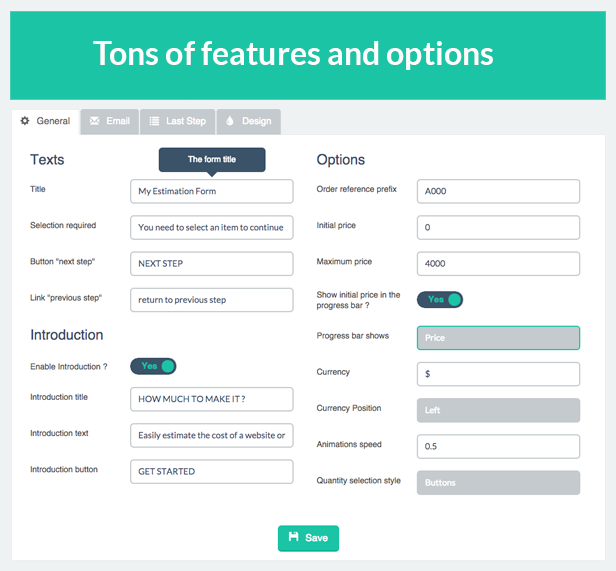
Task: Switch to the Email tab
Action: tap(110, 121)
